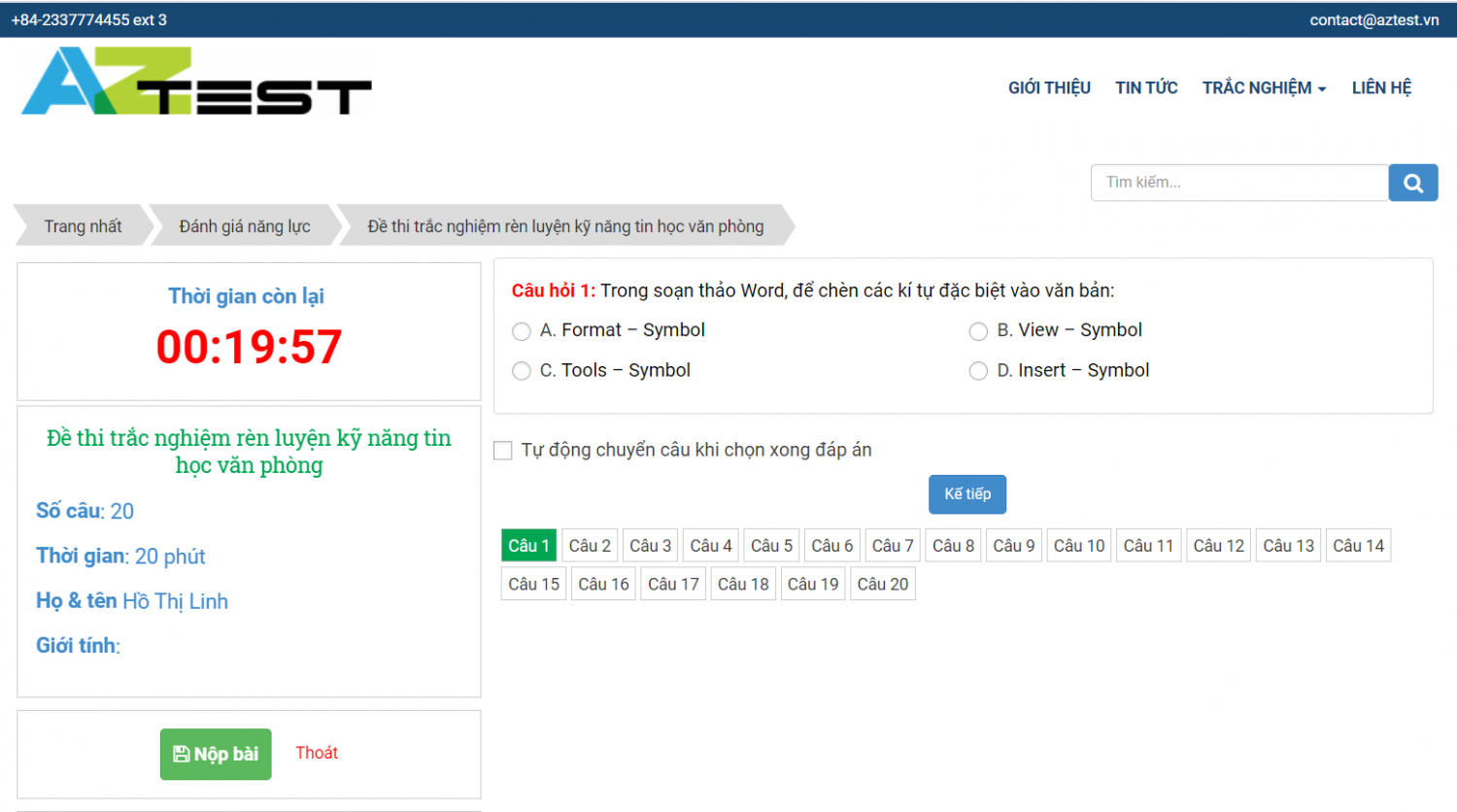The width and height of the screenshot is (1457, 812).
Task: Select answer D. Insert – Symbol
Action: pyautogui.click(x=978, y=371)
